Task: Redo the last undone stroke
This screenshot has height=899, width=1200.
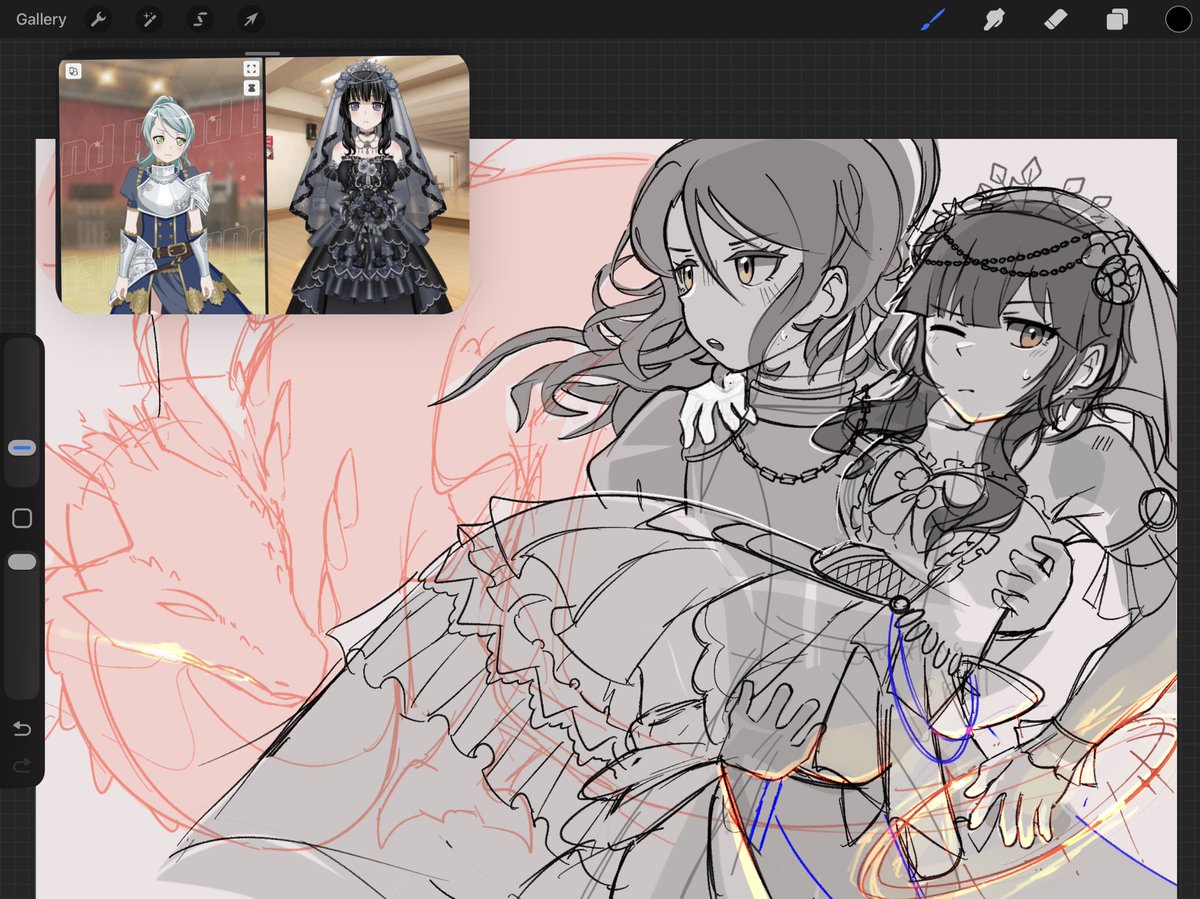Action: point(22,766)
